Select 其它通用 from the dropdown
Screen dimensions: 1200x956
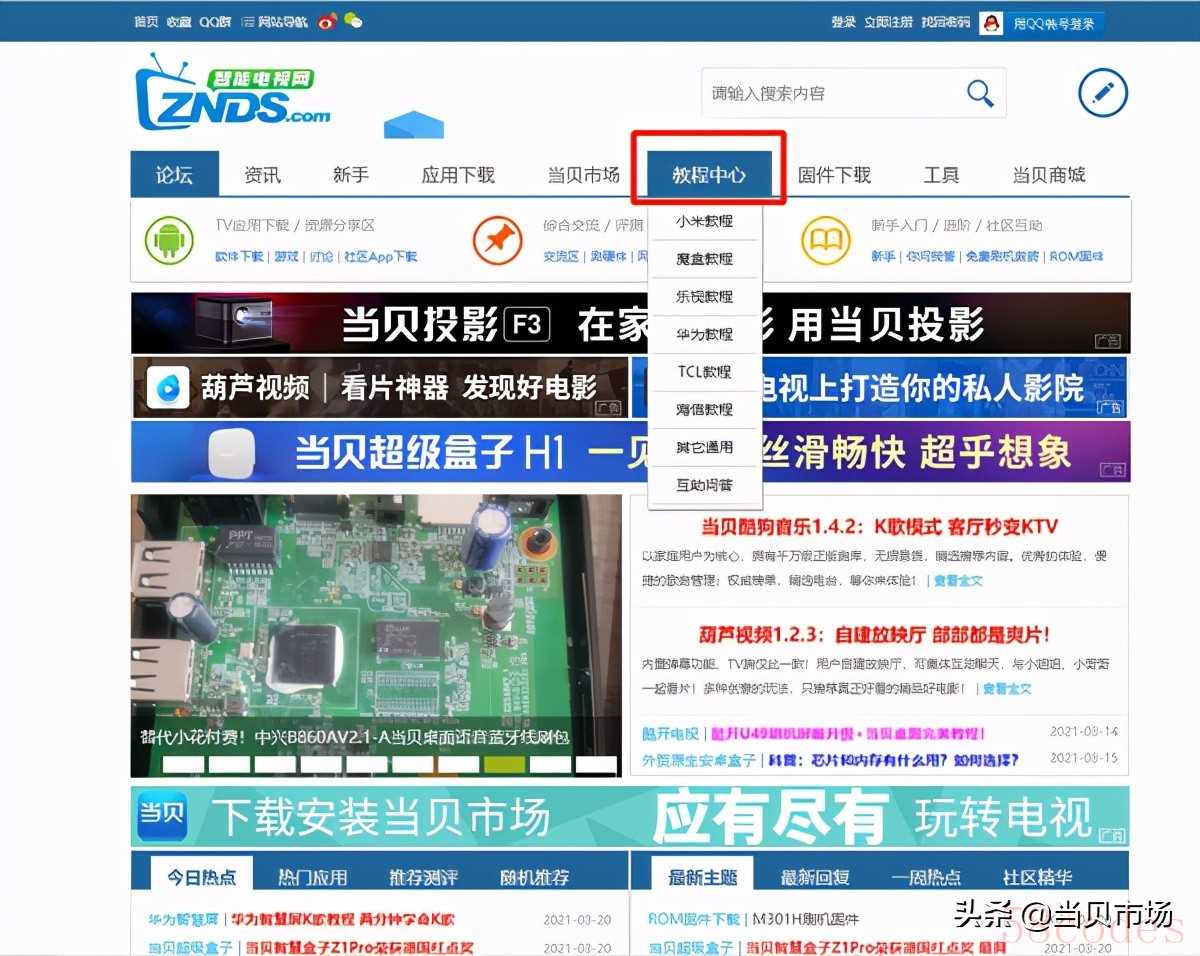tap(705, 447)
